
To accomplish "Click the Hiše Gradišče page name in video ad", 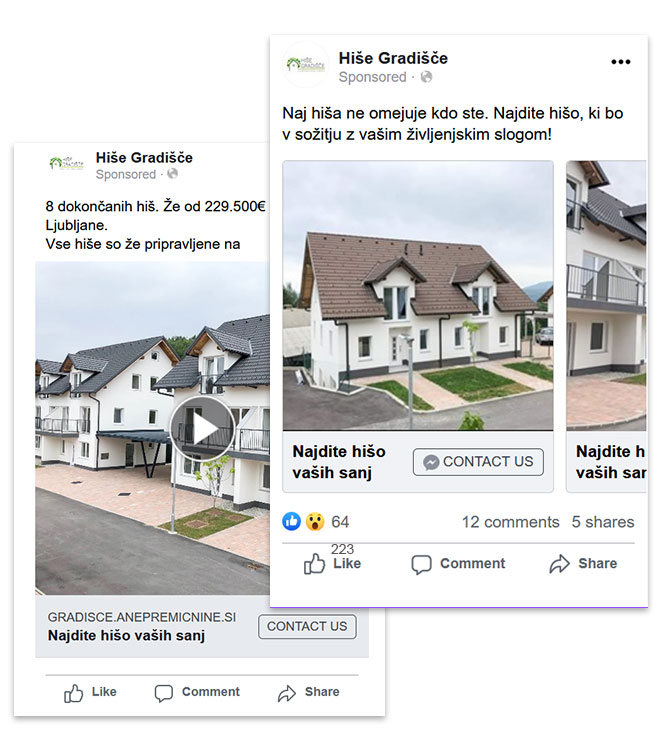I will (144, 158).
